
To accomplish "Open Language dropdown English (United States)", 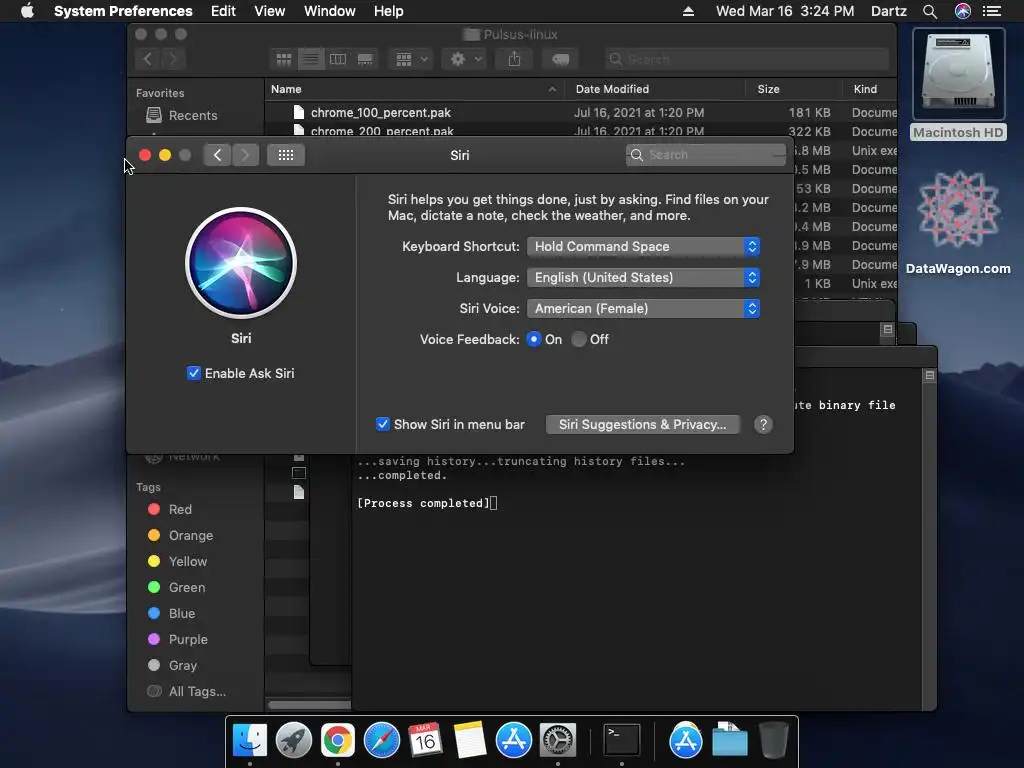I will coord(643,278).
